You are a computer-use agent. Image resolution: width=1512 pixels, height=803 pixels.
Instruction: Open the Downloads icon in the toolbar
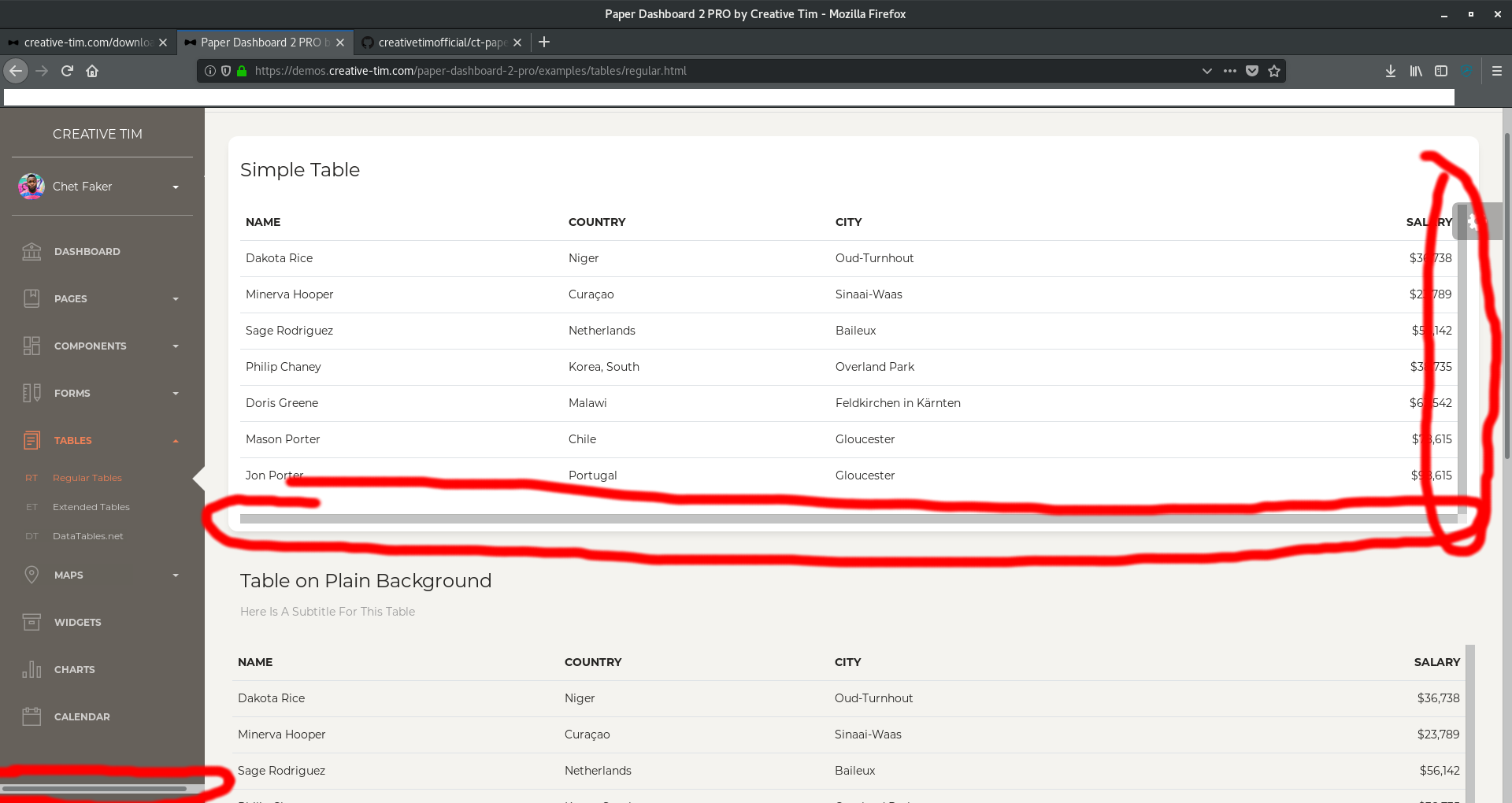[x=1389, y=71]
